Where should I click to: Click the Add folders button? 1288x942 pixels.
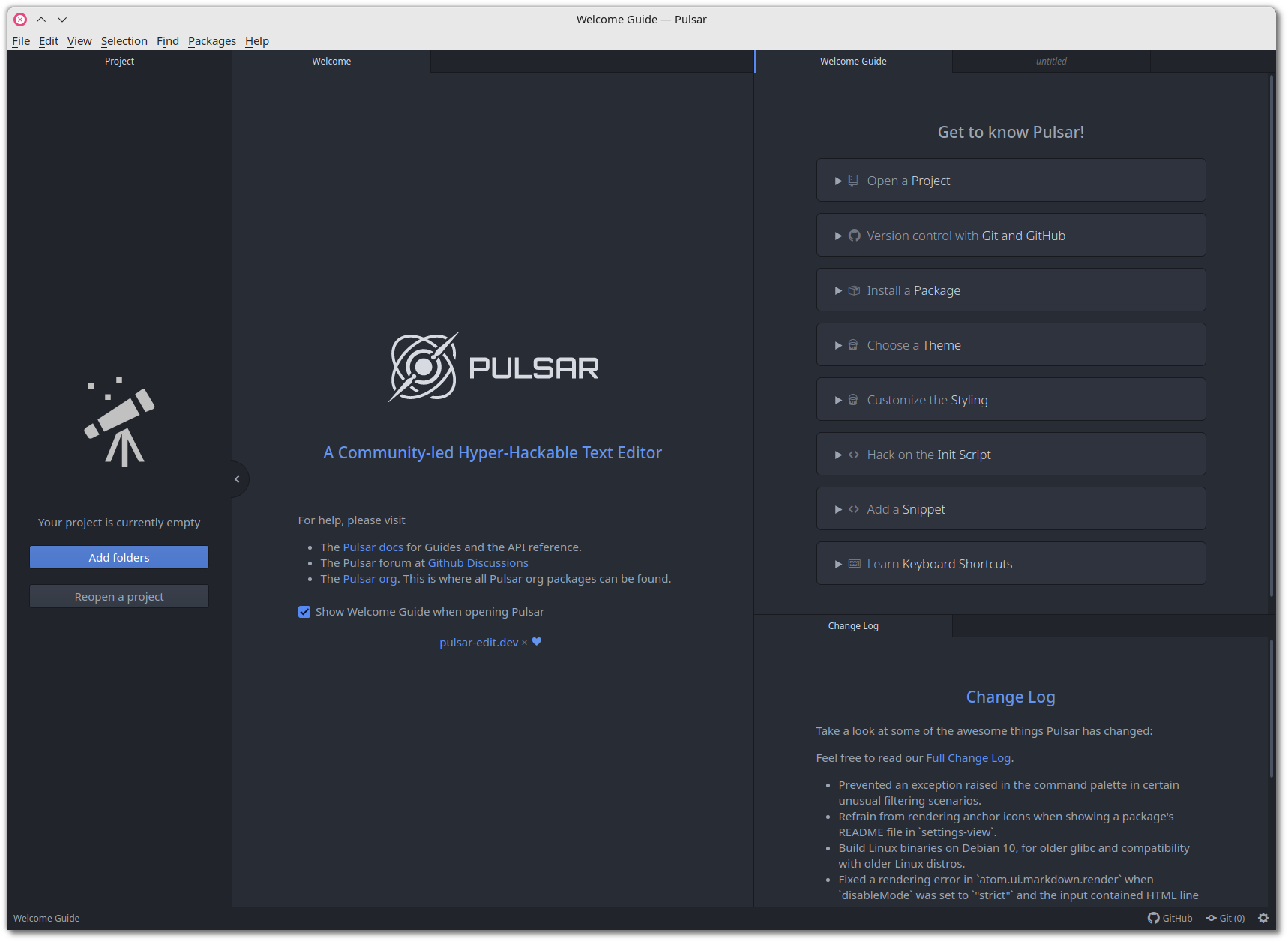pyautogui.click(x=119, y=557)
